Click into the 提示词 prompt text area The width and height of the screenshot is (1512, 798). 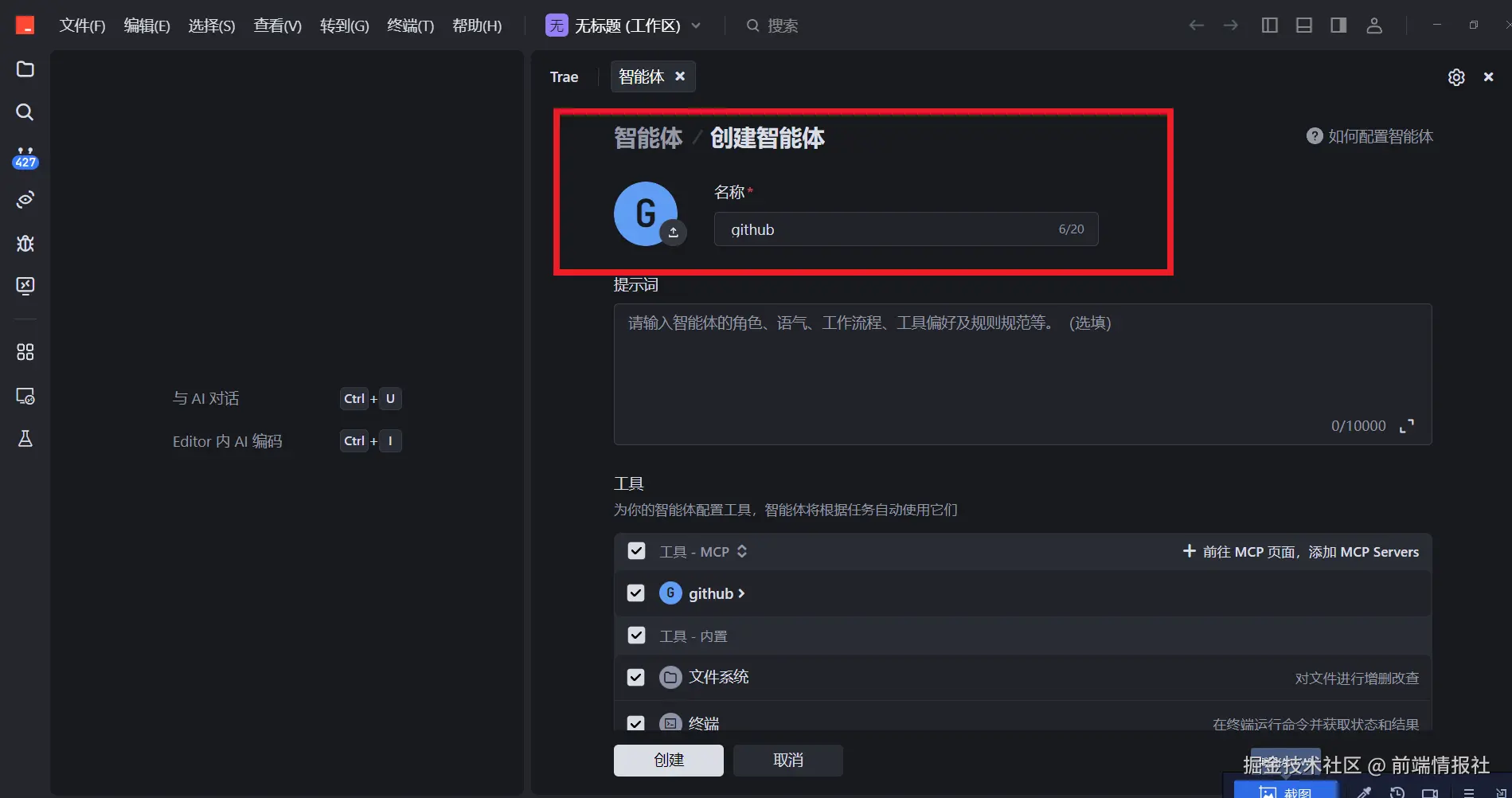tap(1022, 374)
